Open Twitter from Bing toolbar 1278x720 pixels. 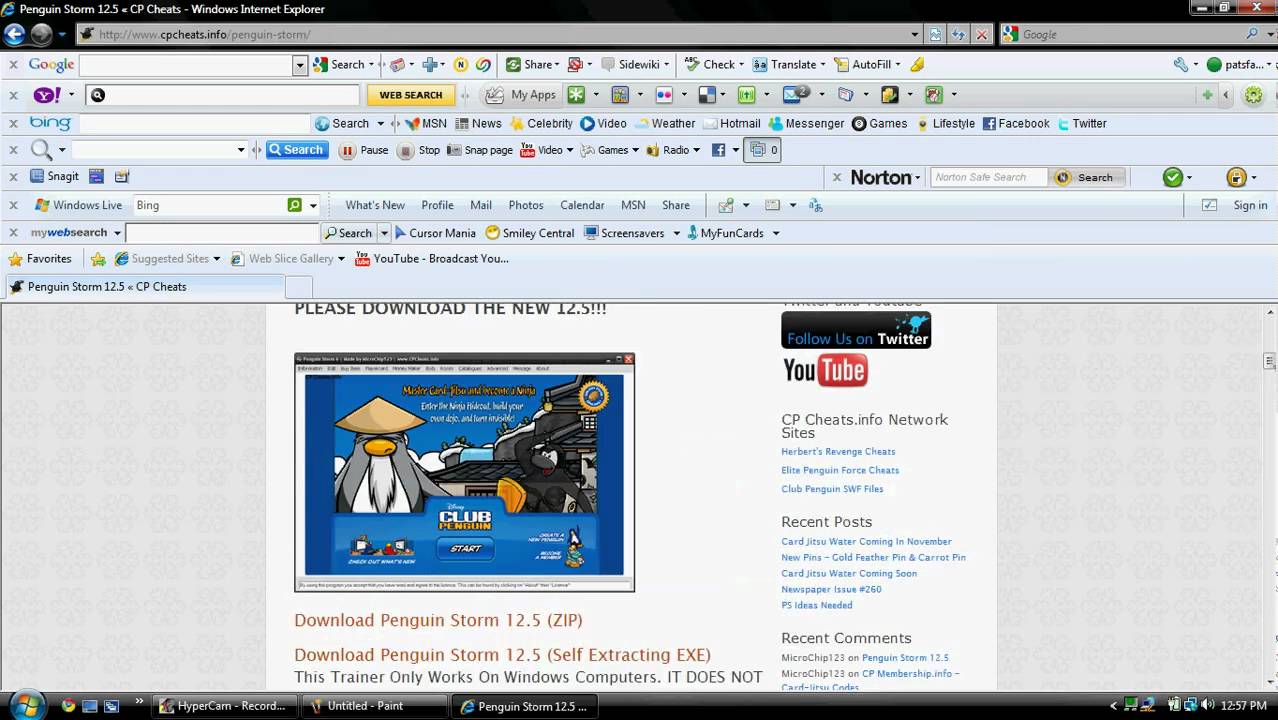pyautogui.click(x=1081, y=123)
